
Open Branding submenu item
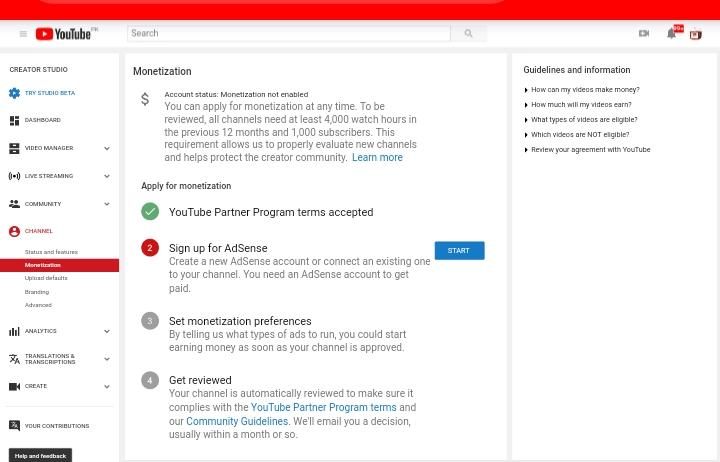tap(37, 292)
